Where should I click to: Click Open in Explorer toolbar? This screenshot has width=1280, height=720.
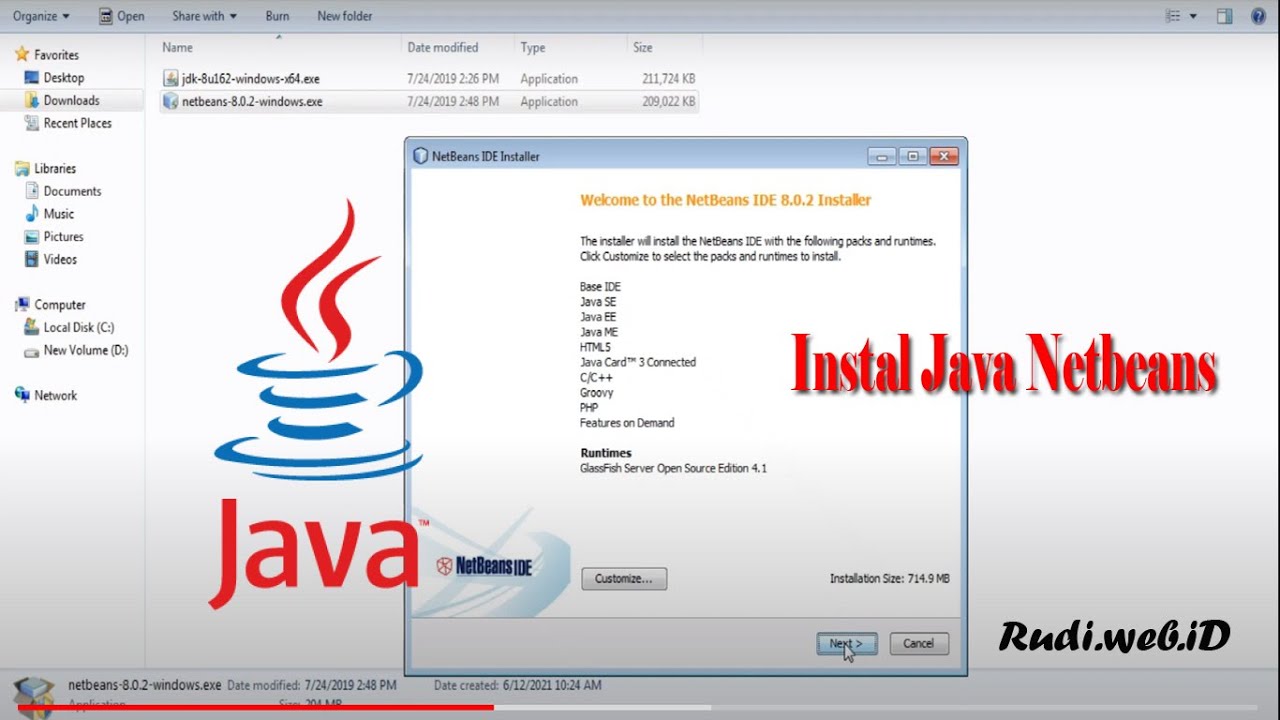122,16
